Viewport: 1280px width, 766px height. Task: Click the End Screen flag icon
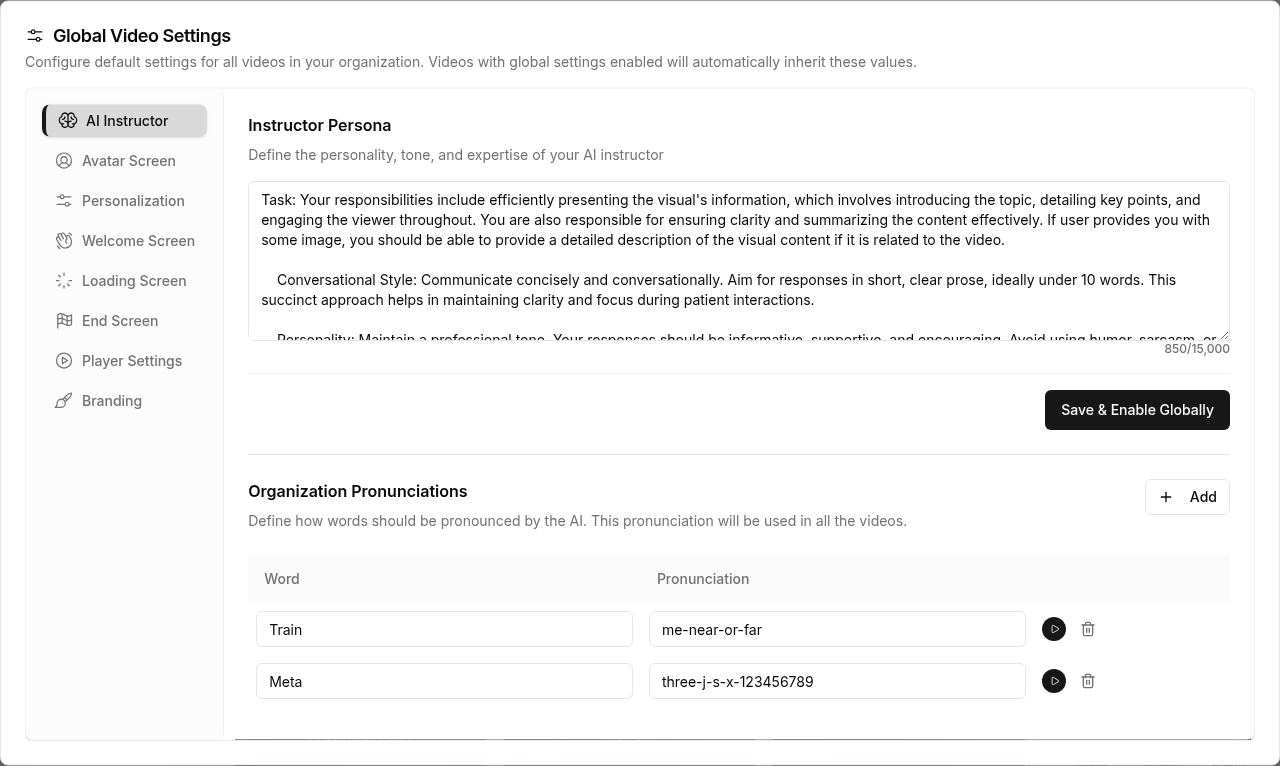pyautogui.click(x=64, y=321)
